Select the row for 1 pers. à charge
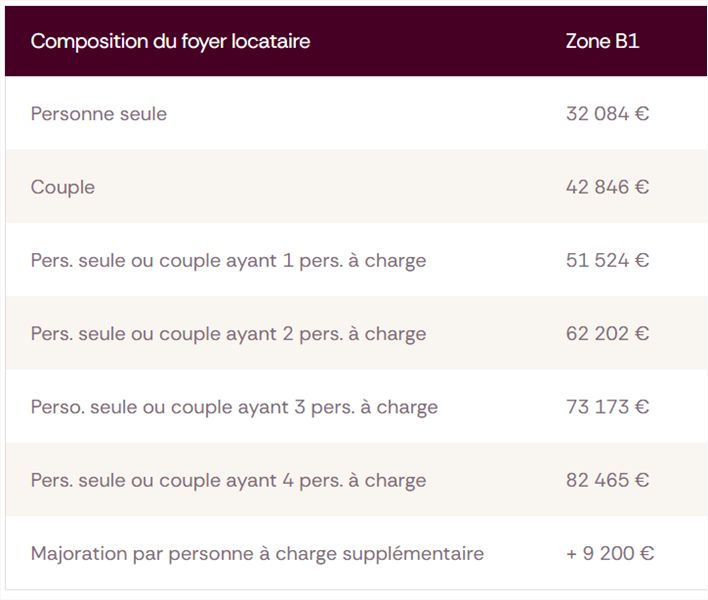Screen dimensions: 708x600 [356, 260]
